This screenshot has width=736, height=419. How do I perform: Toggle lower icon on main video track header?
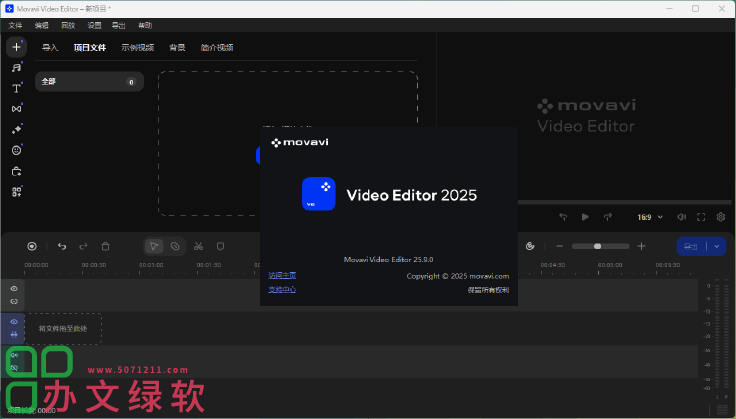pyautogui.click(x=14, y=335)
